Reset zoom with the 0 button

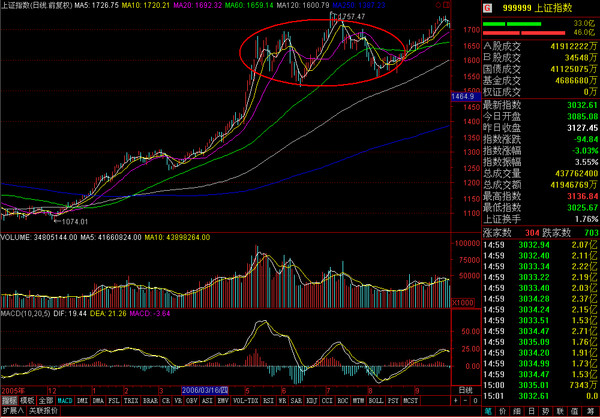pyautogui.click(x=475, y=400)
